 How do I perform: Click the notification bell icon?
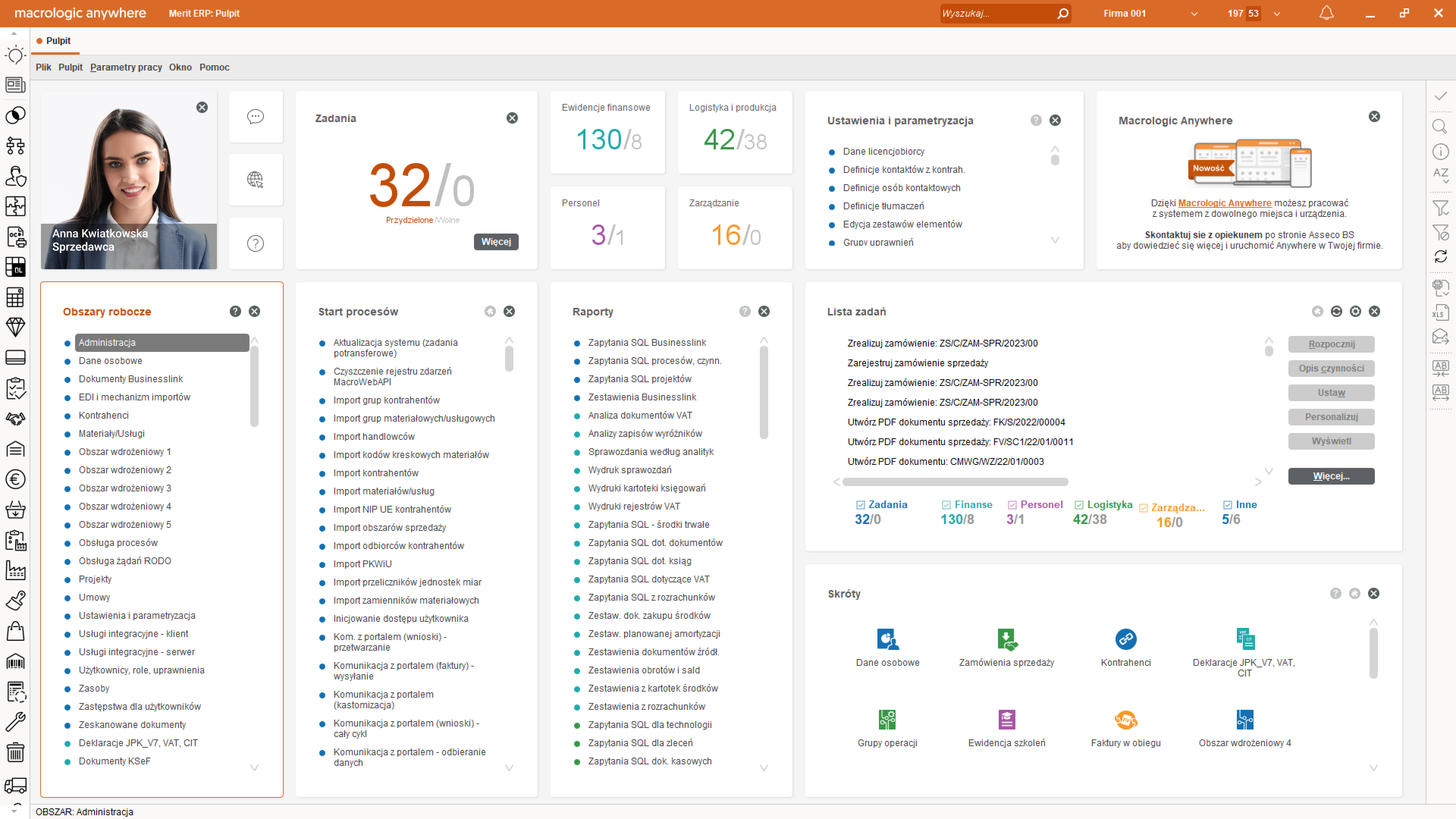coord(1326,13)
